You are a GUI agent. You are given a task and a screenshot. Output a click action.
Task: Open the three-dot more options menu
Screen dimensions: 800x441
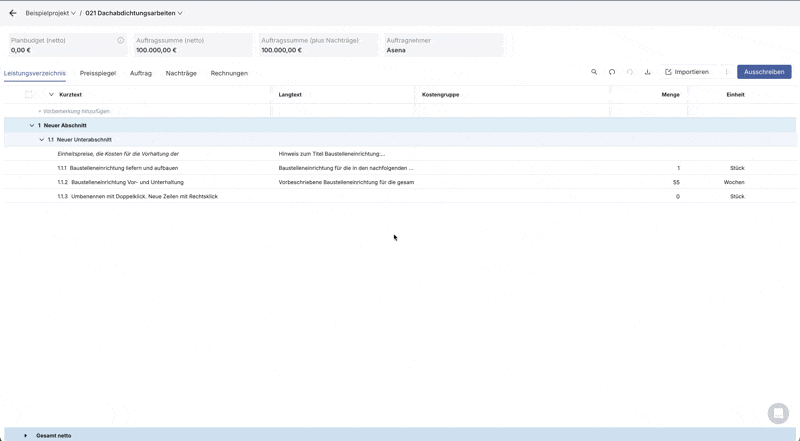coord(726,72)
